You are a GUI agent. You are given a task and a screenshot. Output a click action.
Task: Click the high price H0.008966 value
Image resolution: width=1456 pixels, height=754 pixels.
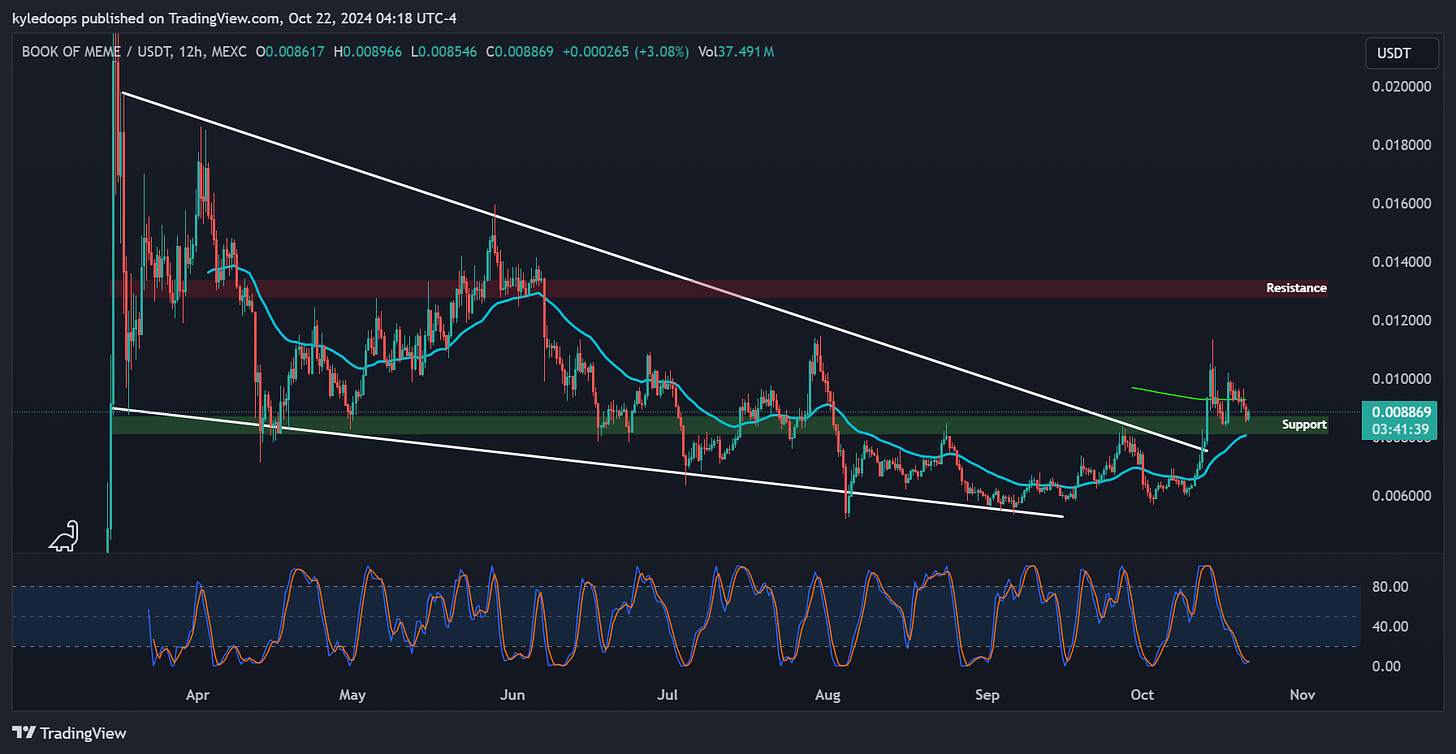point(367,51)
